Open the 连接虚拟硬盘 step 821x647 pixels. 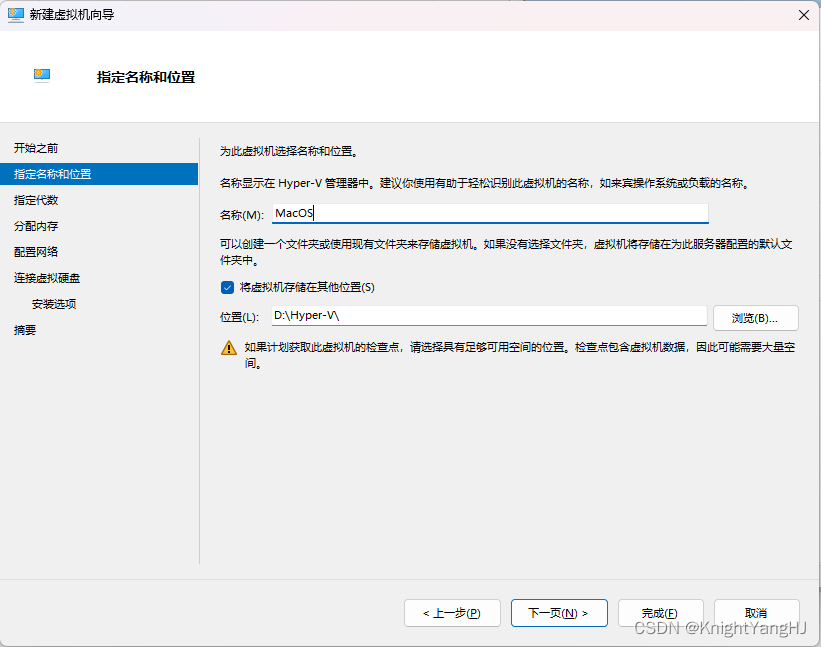click(47, 278)
